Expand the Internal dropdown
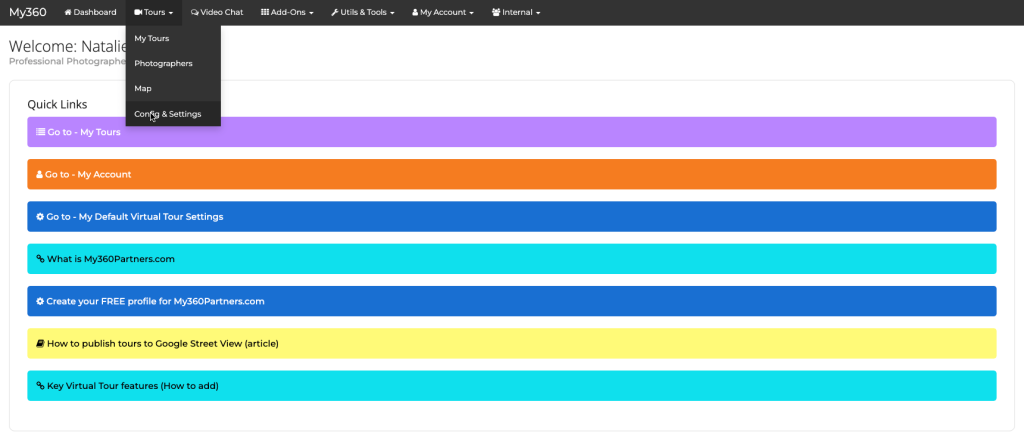1024x442 pixels. click(x=516, y=12)
